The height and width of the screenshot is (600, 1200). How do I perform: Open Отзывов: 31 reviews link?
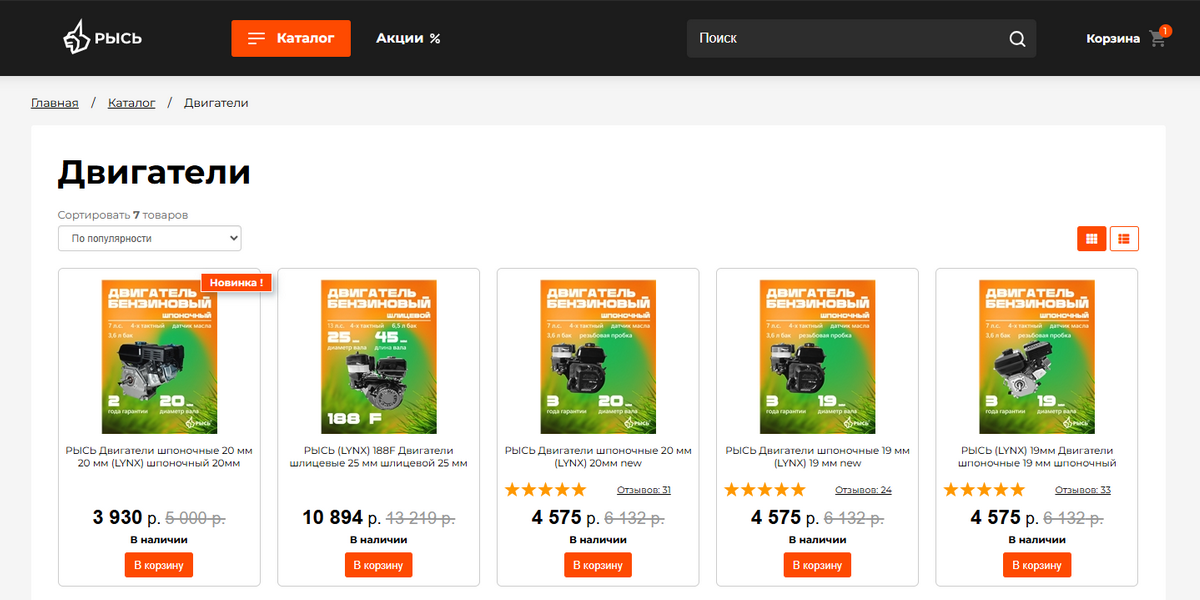[x=644, y=490]
